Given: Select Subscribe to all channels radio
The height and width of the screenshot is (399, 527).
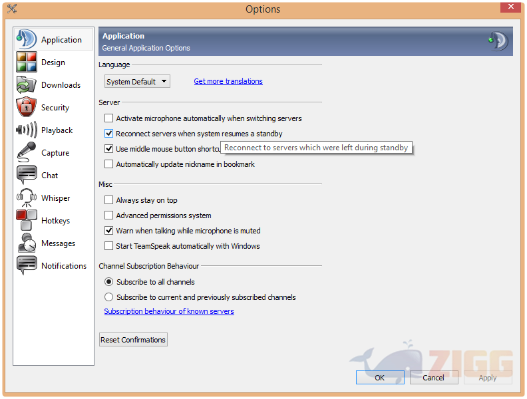Looking at the screenshot, I should tap(108, 282).
